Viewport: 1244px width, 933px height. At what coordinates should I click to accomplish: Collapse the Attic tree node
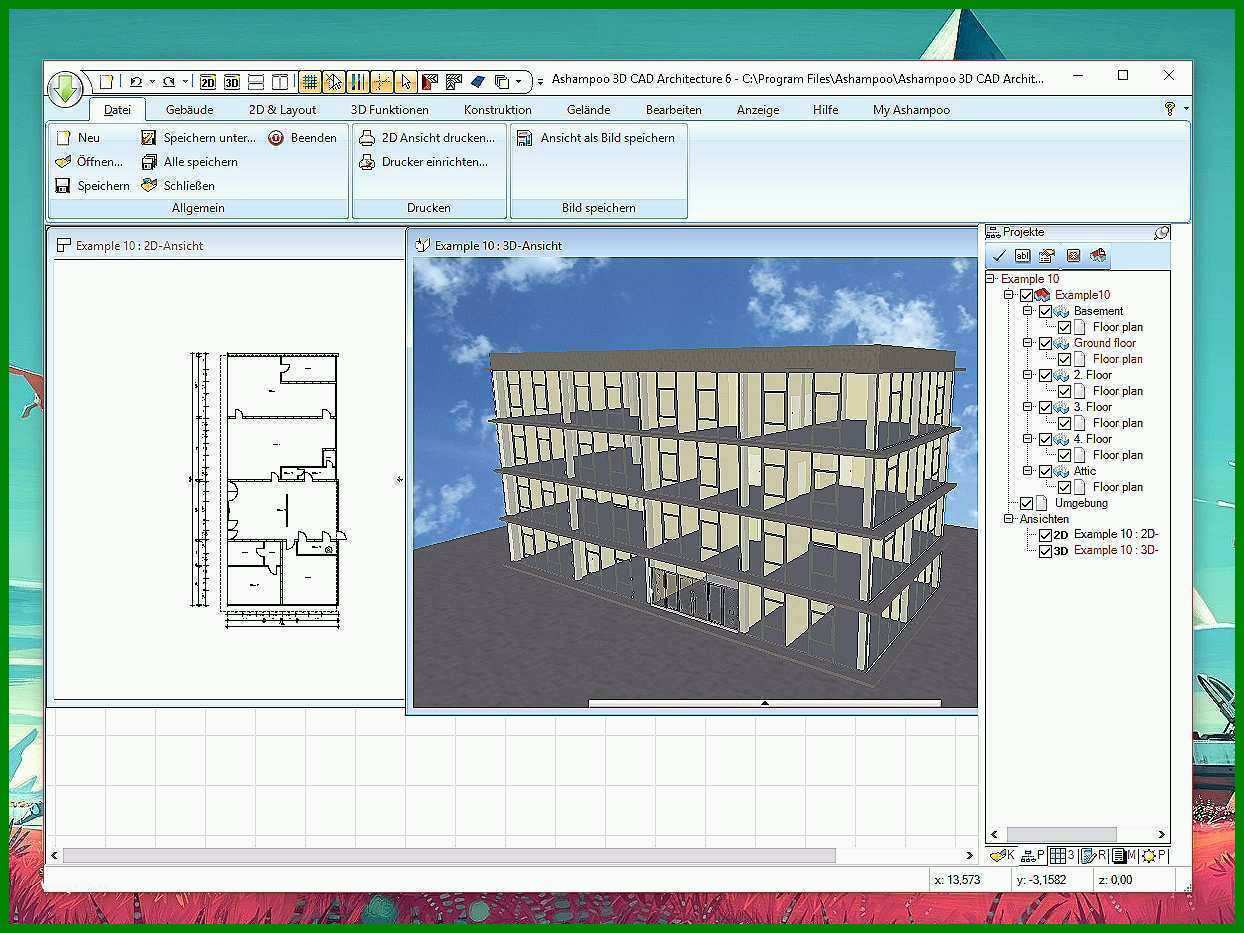pyautogui.click(x=1027, y=471)
